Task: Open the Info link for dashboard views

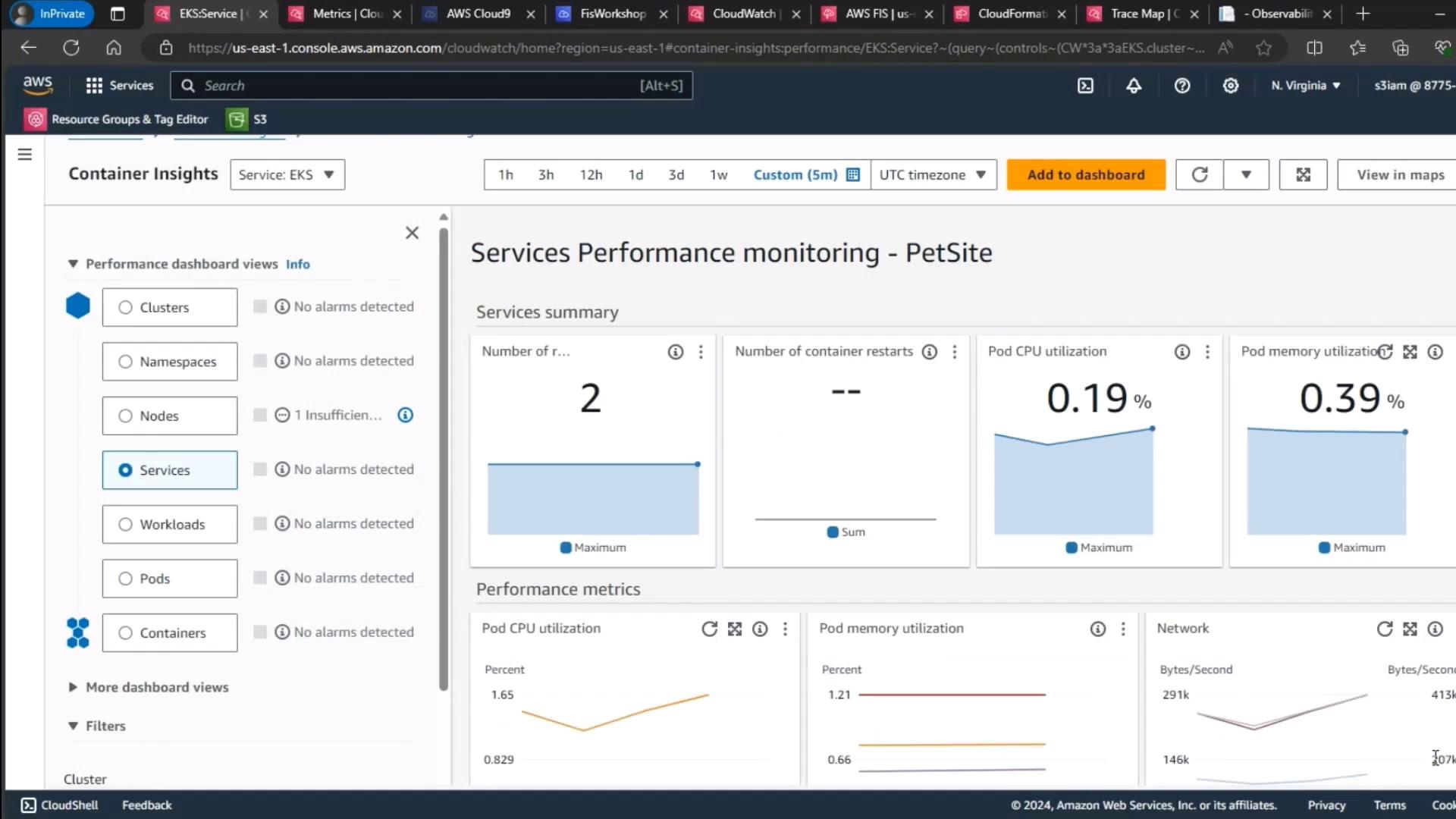Action: pyautogui.click(x=298, y=264)
